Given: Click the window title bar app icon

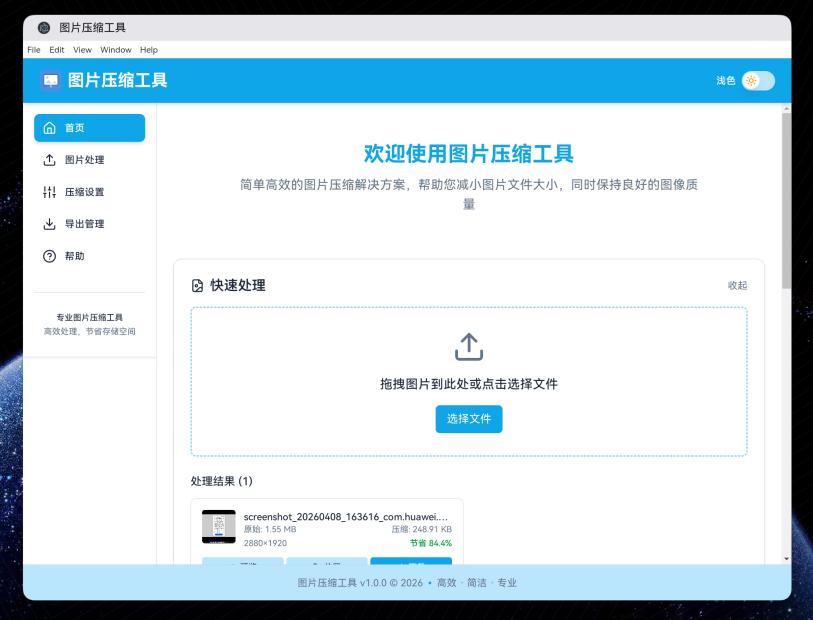Looking at the screenshot, I should pyautogui.click(x=44, y=28).
